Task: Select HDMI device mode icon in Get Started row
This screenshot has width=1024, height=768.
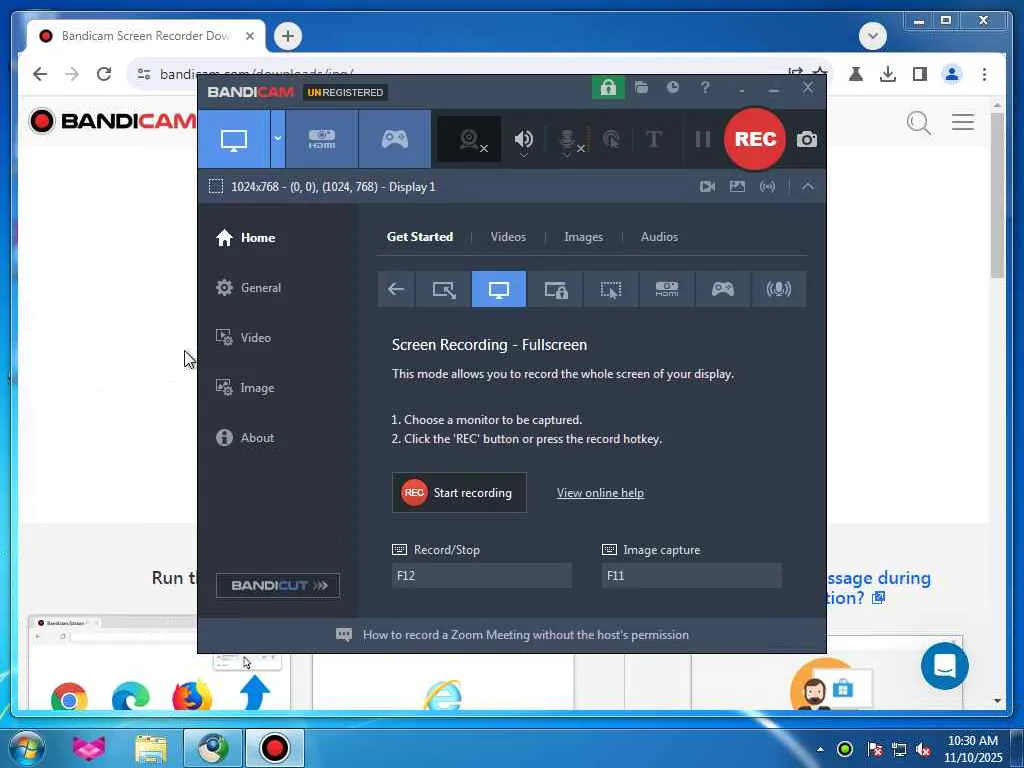Action: tap(667, 289)
